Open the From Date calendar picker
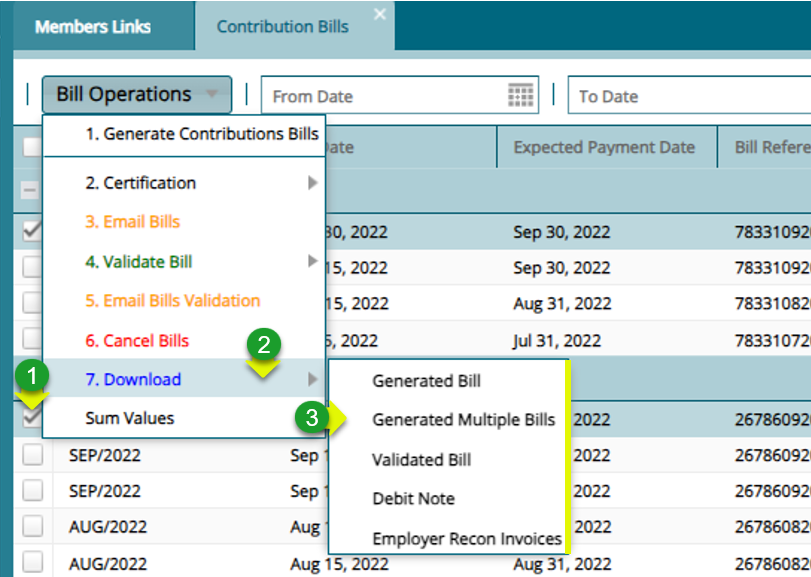The height and width of the screenshot is (577, 811). 519,95
